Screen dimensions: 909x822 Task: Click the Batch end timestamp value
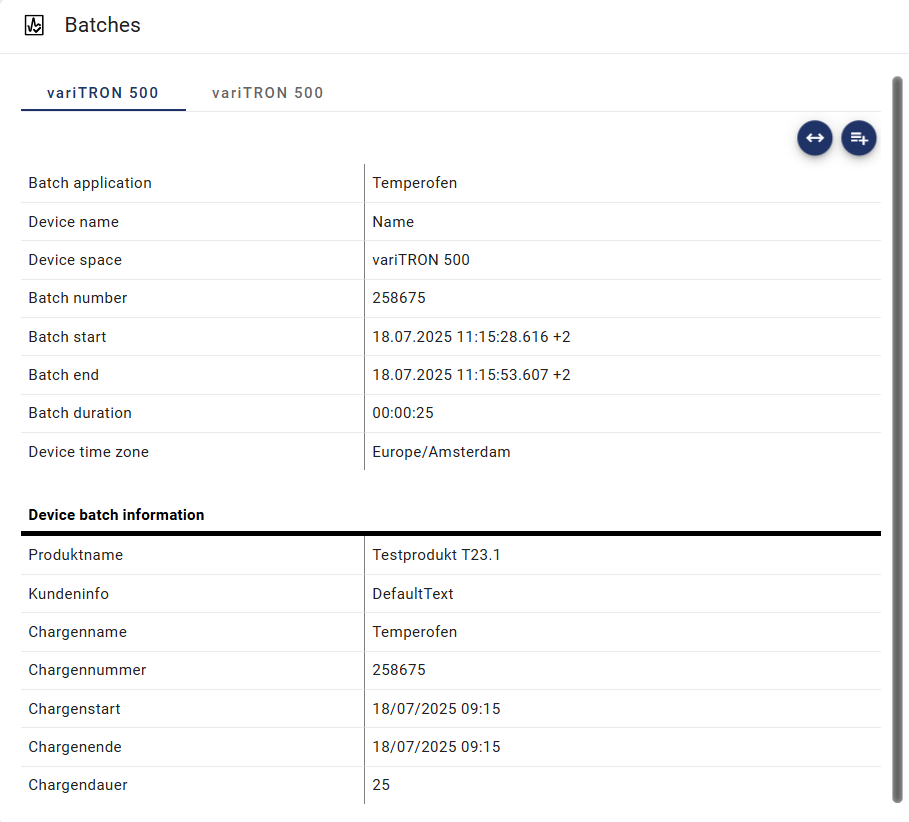471,375
